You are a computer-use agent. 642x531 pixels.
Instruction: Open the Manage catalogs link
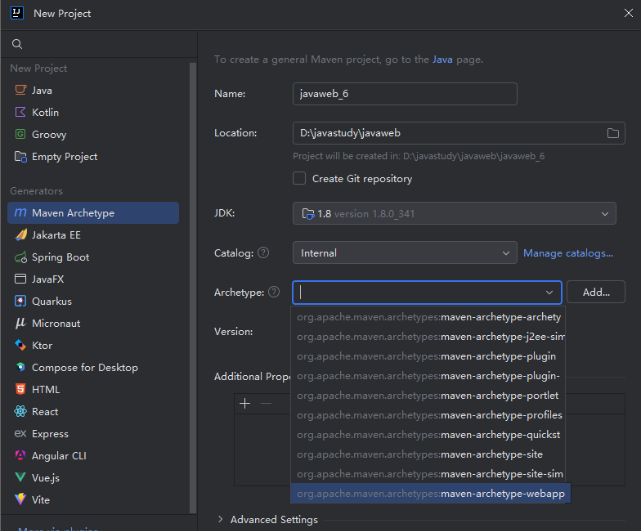567,253
